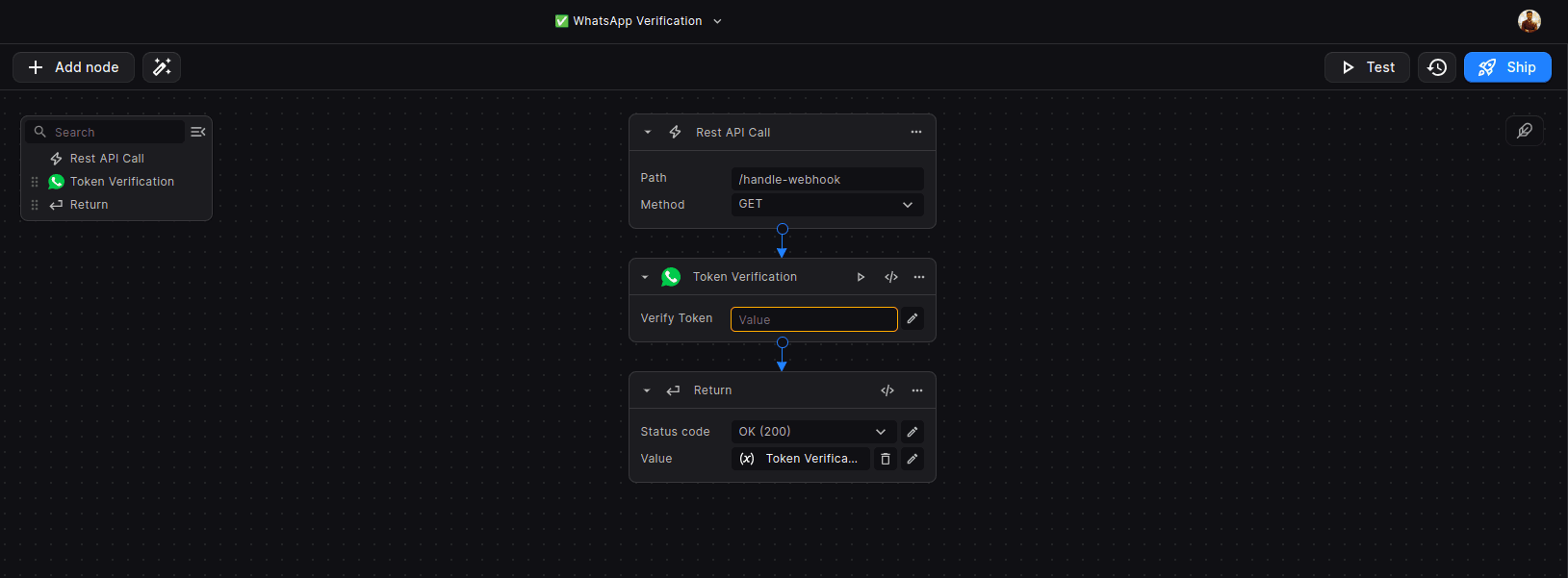View code of Token Verification node
The width and height of the screenshot is (1568, 578).
[x=891, y=277]
